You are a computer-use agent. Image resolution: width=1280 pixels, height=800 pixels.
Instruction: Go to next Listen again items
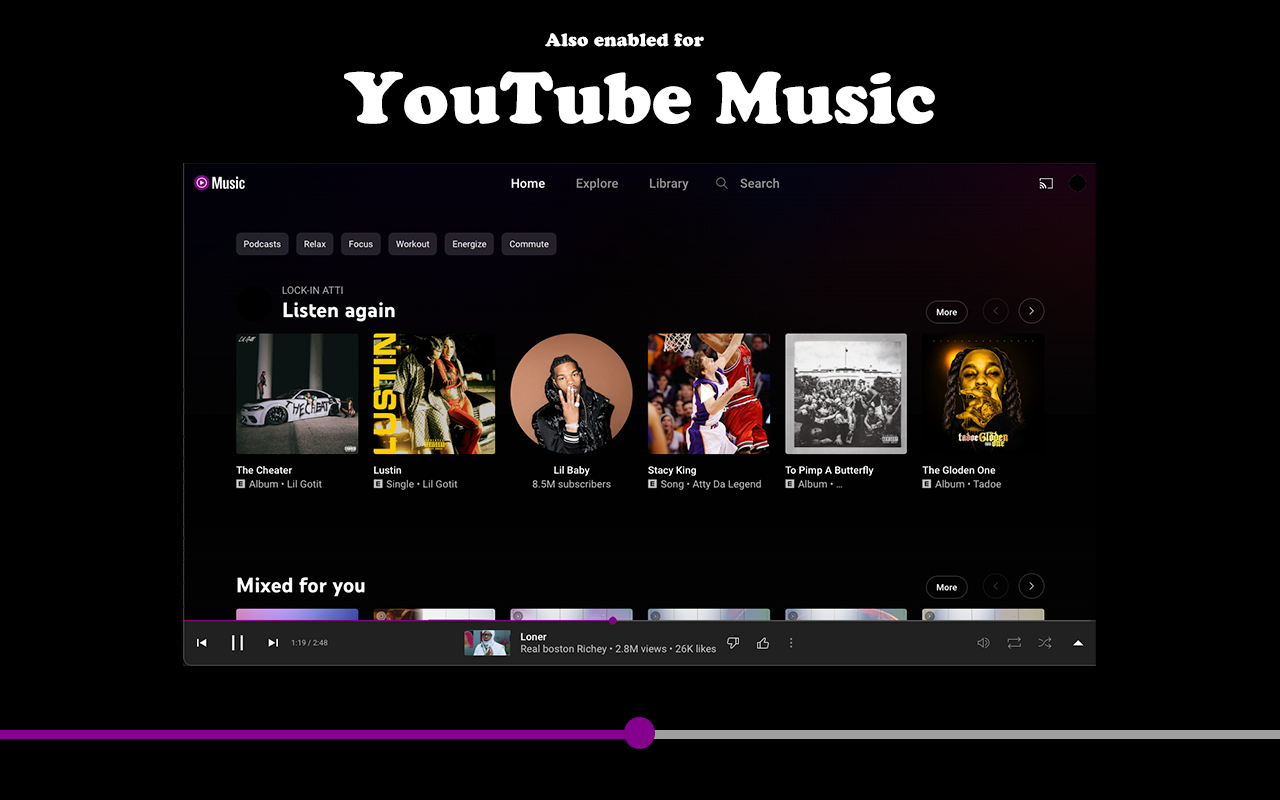click(1031, 311)
